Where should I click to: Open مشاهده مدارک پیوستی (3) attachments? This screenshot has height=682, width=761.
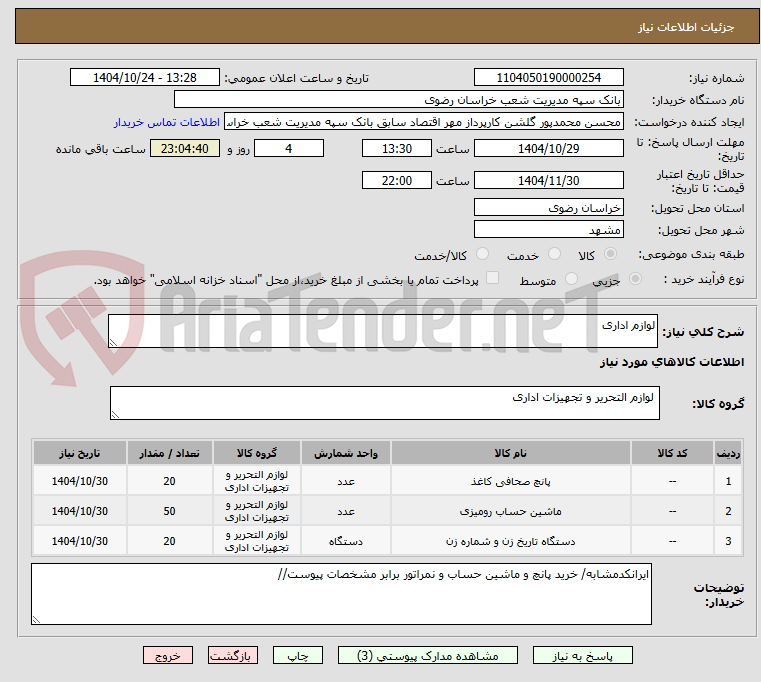[428, 655]
